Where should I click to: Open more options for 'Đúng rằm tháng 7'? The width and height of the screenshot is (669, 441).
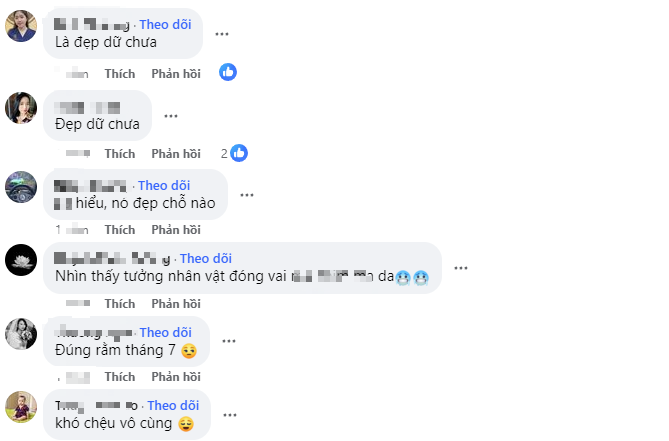pos(229,341)
